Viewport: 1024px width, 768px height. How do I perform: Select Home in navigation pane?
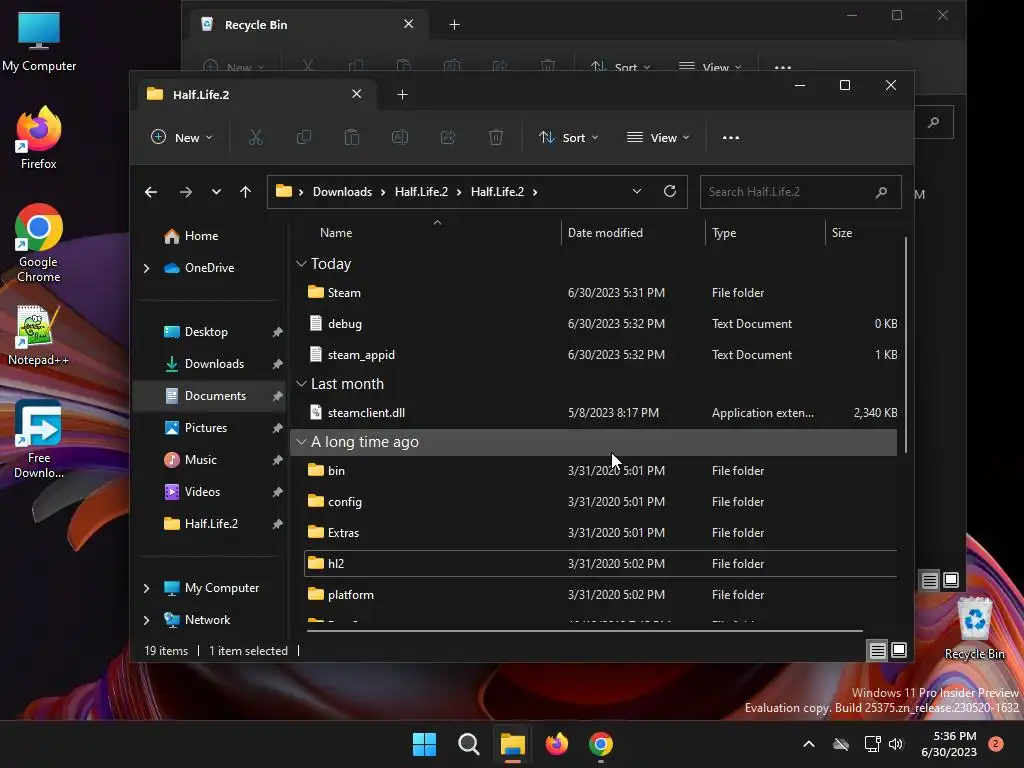click(x=201, y=236)
